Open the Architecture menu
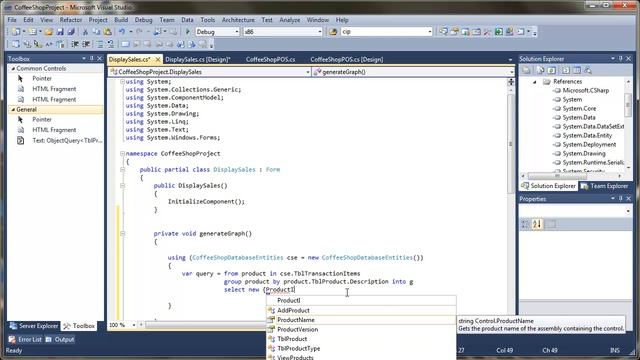The height and width of the screenshot is (360, 640). coord(238,20)
